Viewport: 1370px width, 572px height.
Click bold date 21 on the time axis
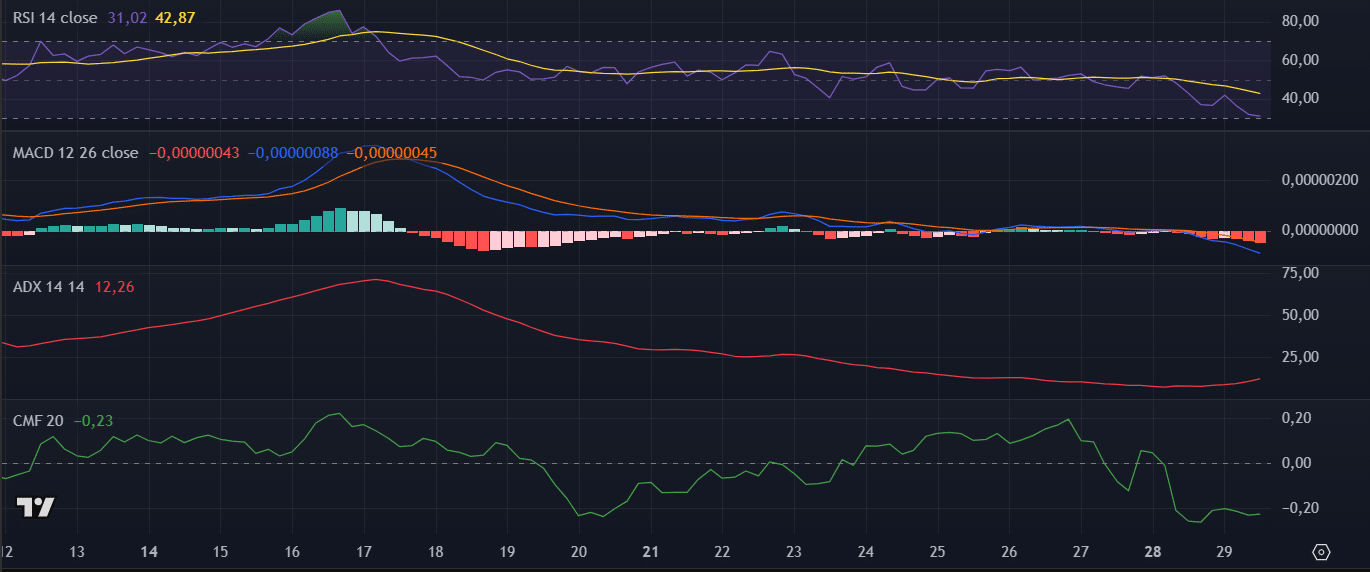[x=650, y=552]
